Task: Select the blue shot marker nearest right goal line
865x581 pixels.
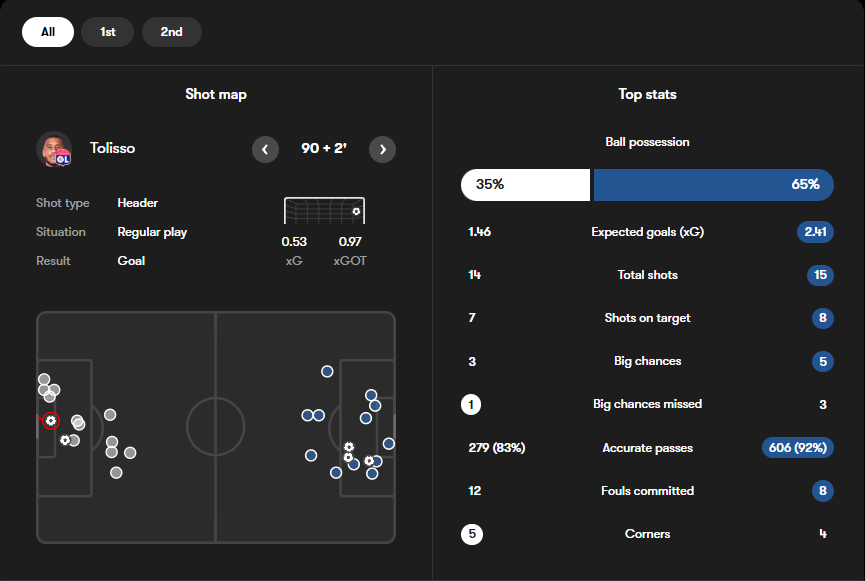Action: 389,443
